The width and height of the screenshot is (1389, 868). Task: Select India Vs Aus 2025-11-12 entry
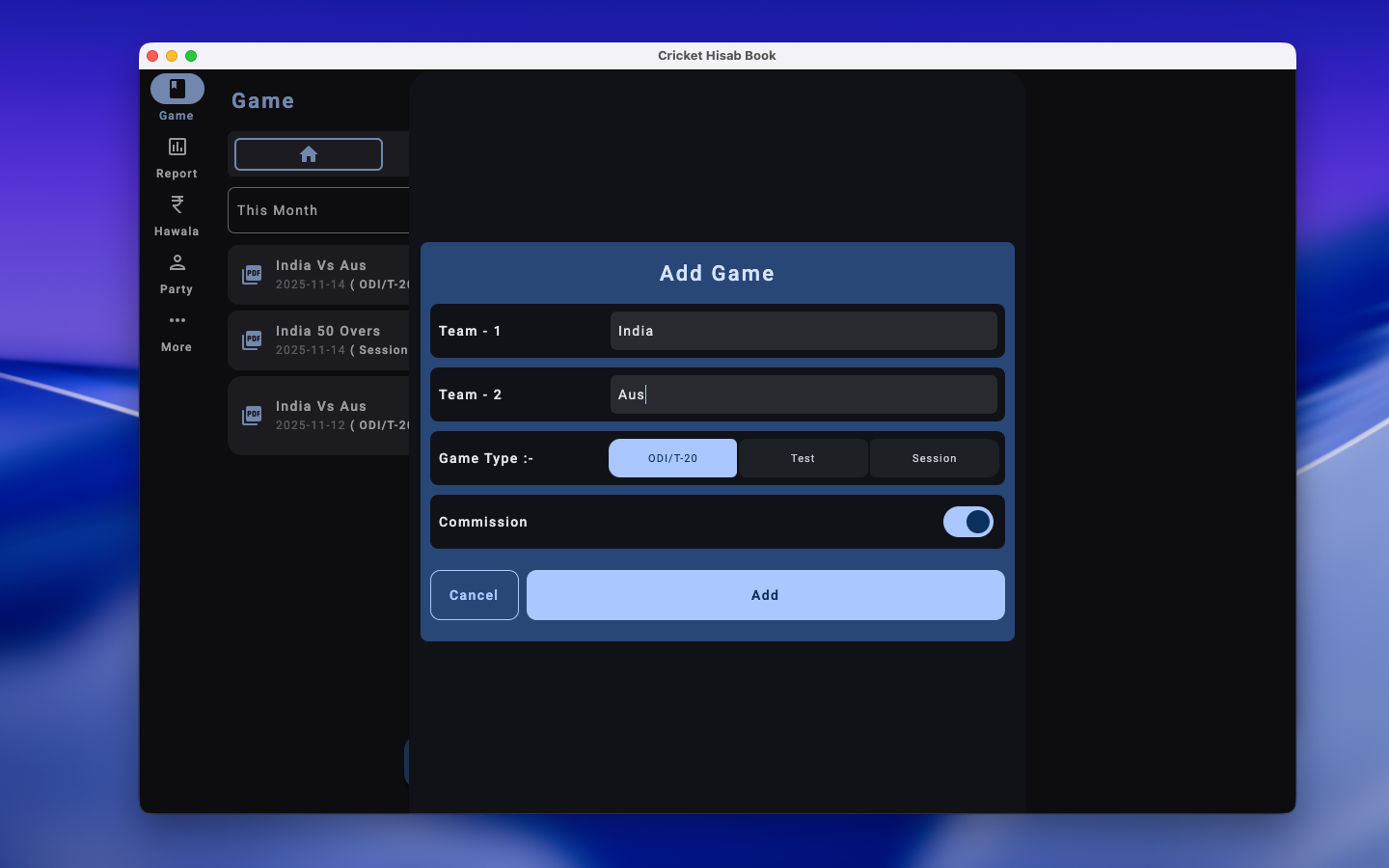(319, 416)
